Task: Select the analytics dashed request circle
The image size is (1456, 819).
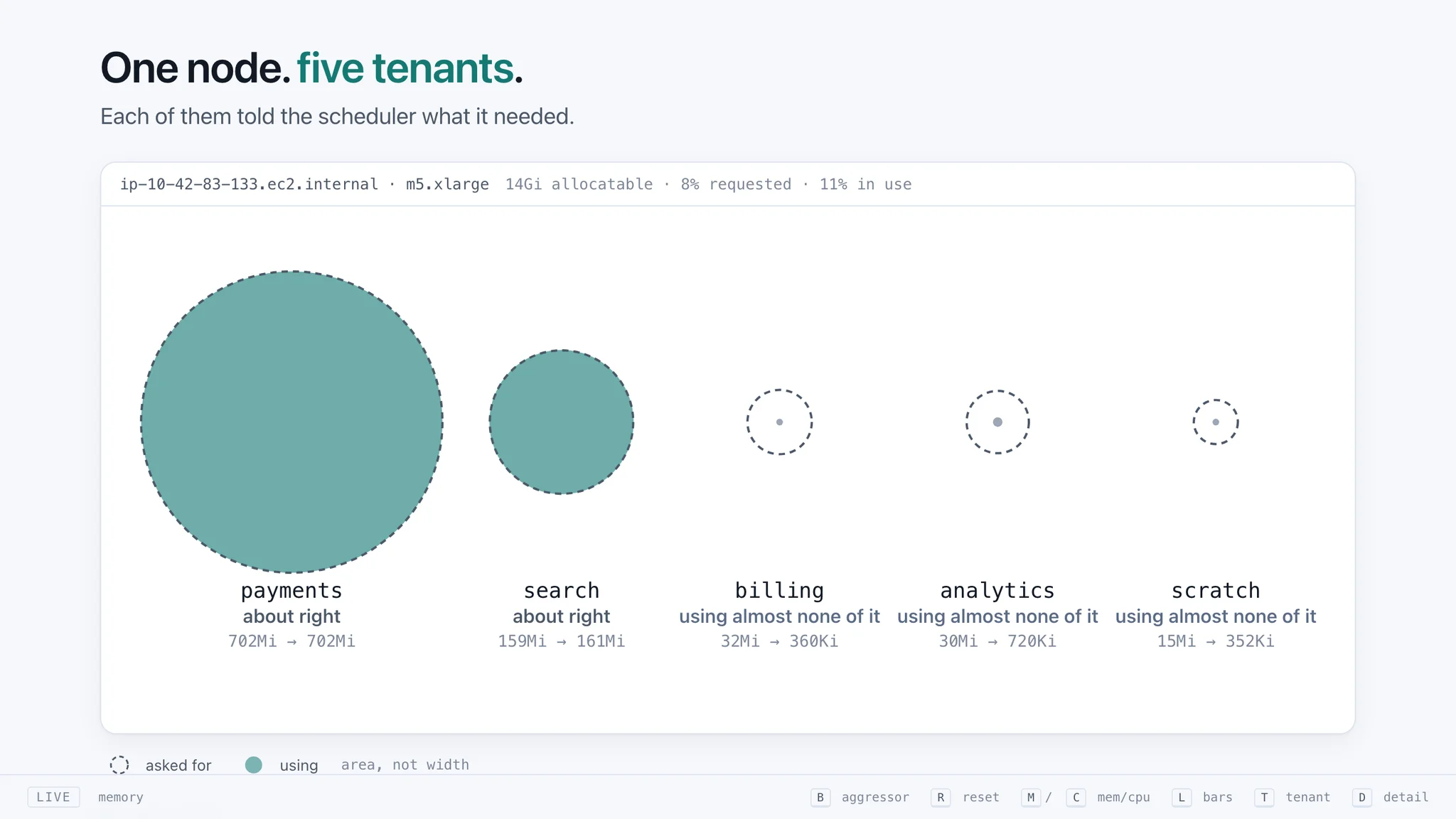Action: pyautogui.click(x=997, y=422)
